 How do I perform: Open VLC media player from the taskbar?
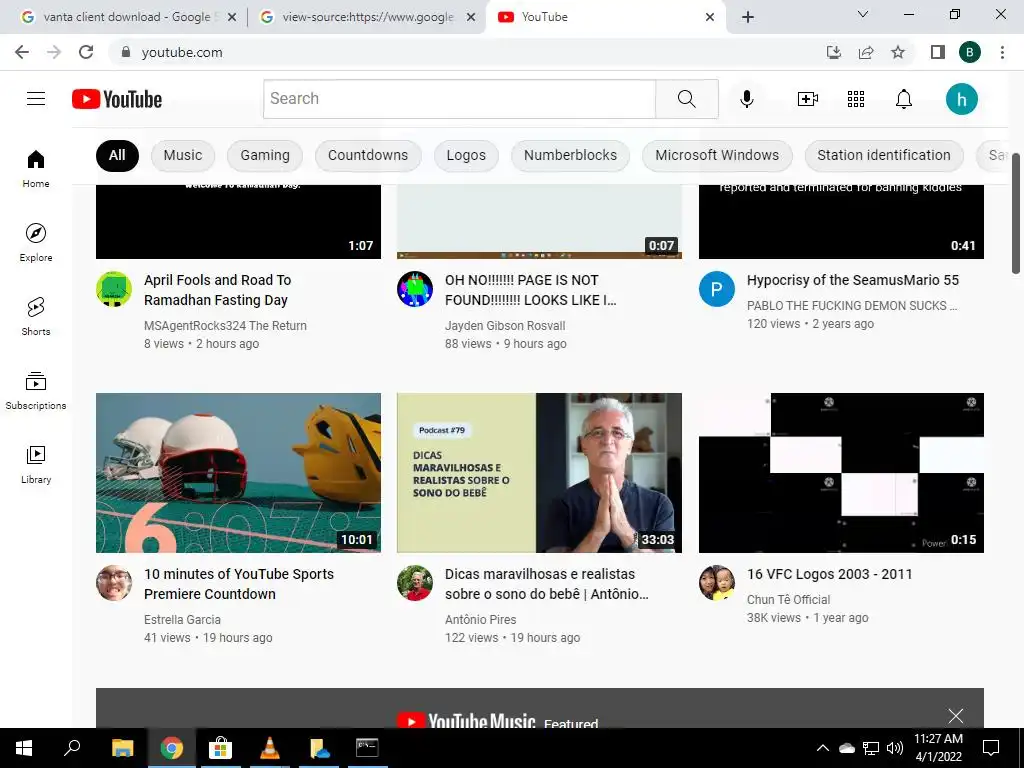click(269, 748)
